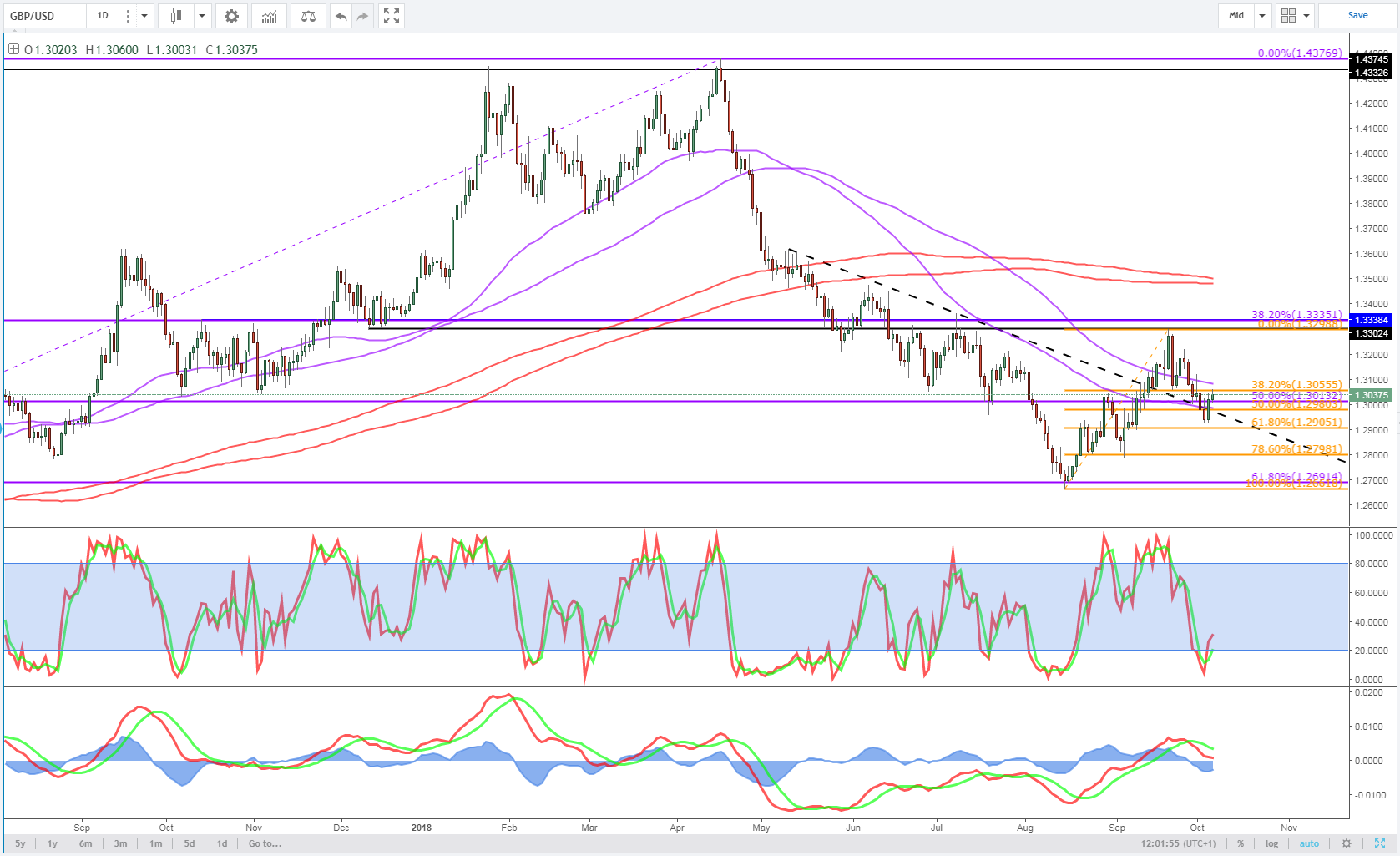
Task: Open the indicators icon
Action: (269, 15)
